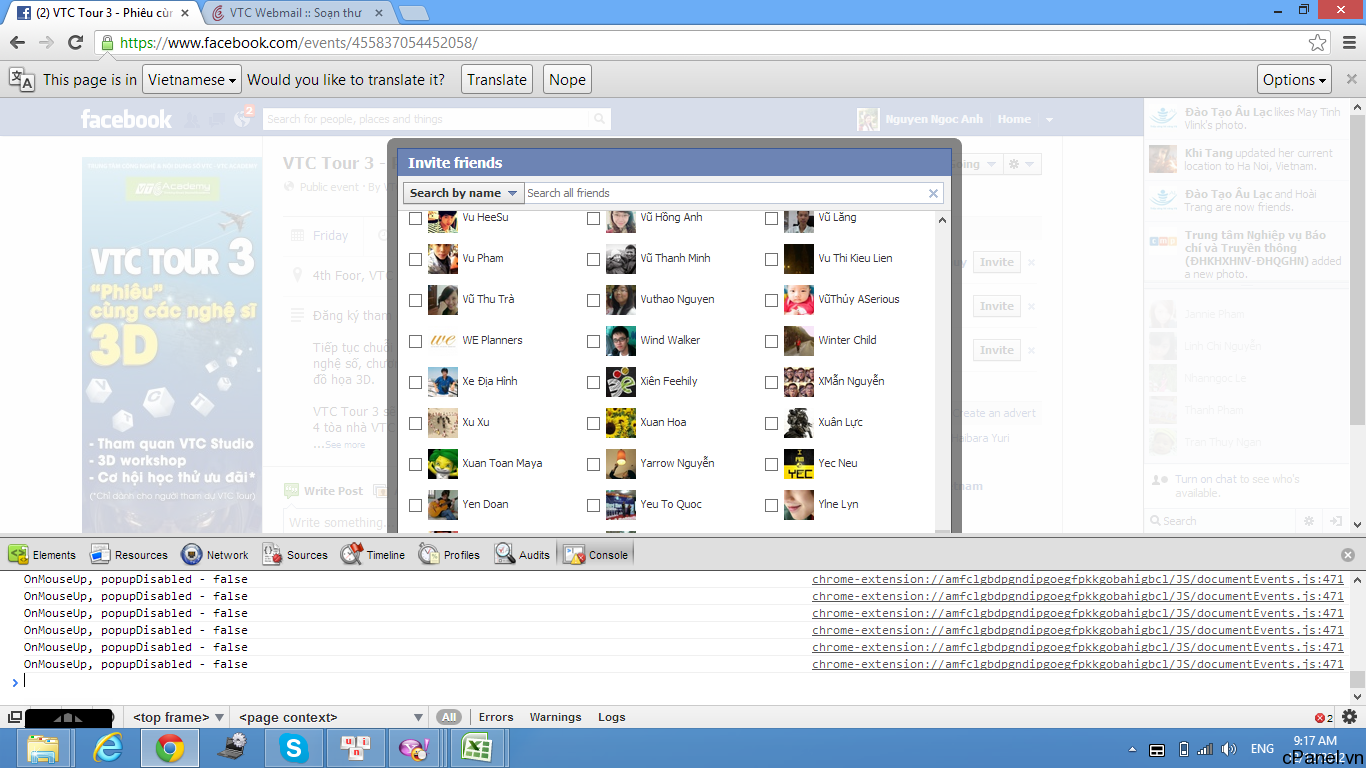
Task: Select the Console tab in DevTools
Action: click(x=596, y=554)
